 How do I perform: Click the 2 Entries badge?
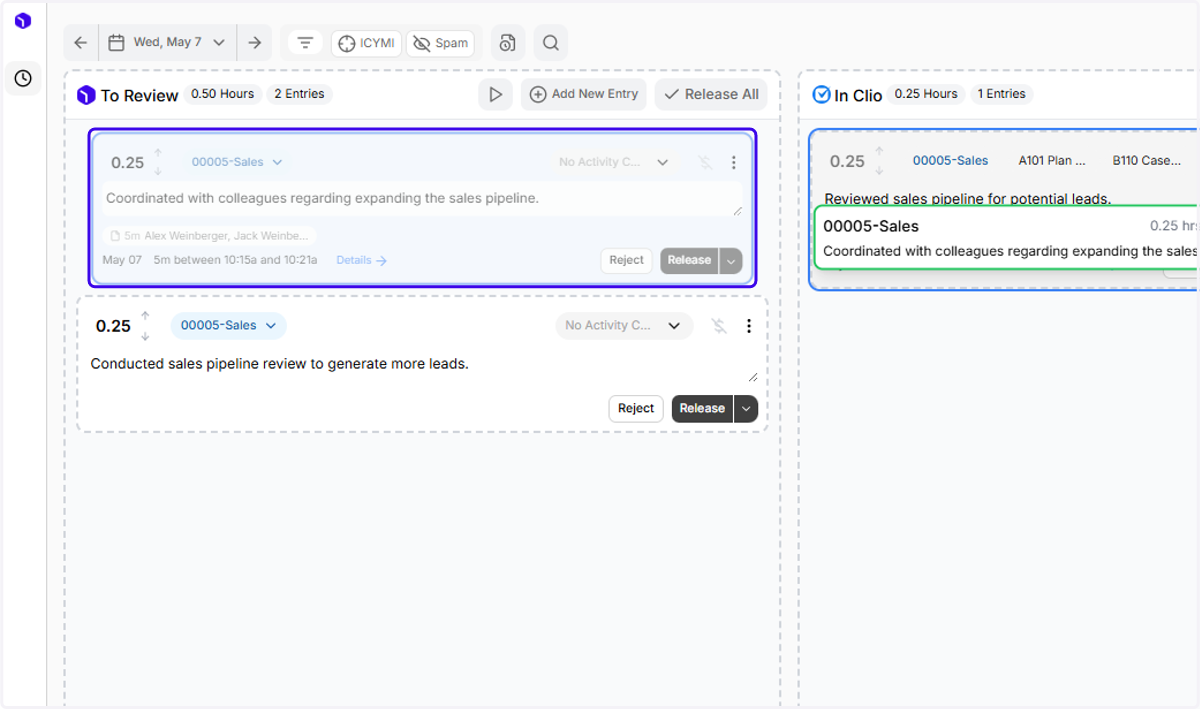click(x=299, y=94)
